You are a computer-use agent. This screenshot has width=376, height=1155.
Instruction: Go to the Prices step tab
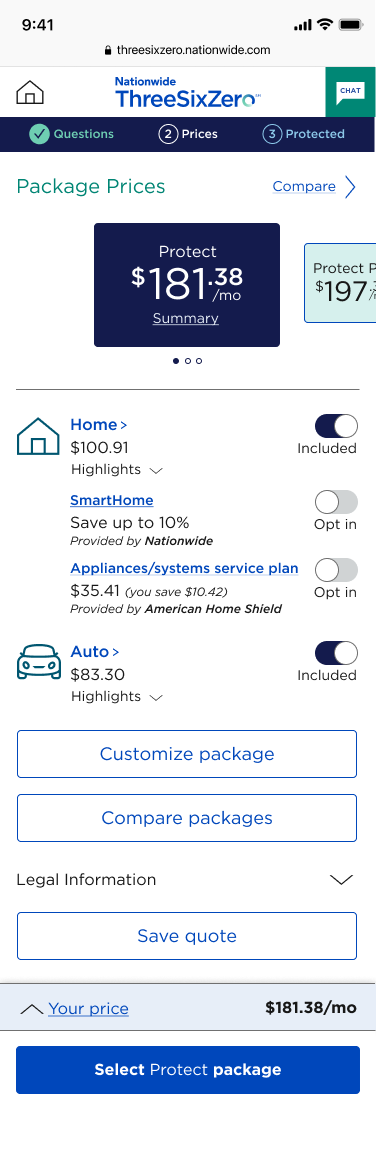click(188, 134)
